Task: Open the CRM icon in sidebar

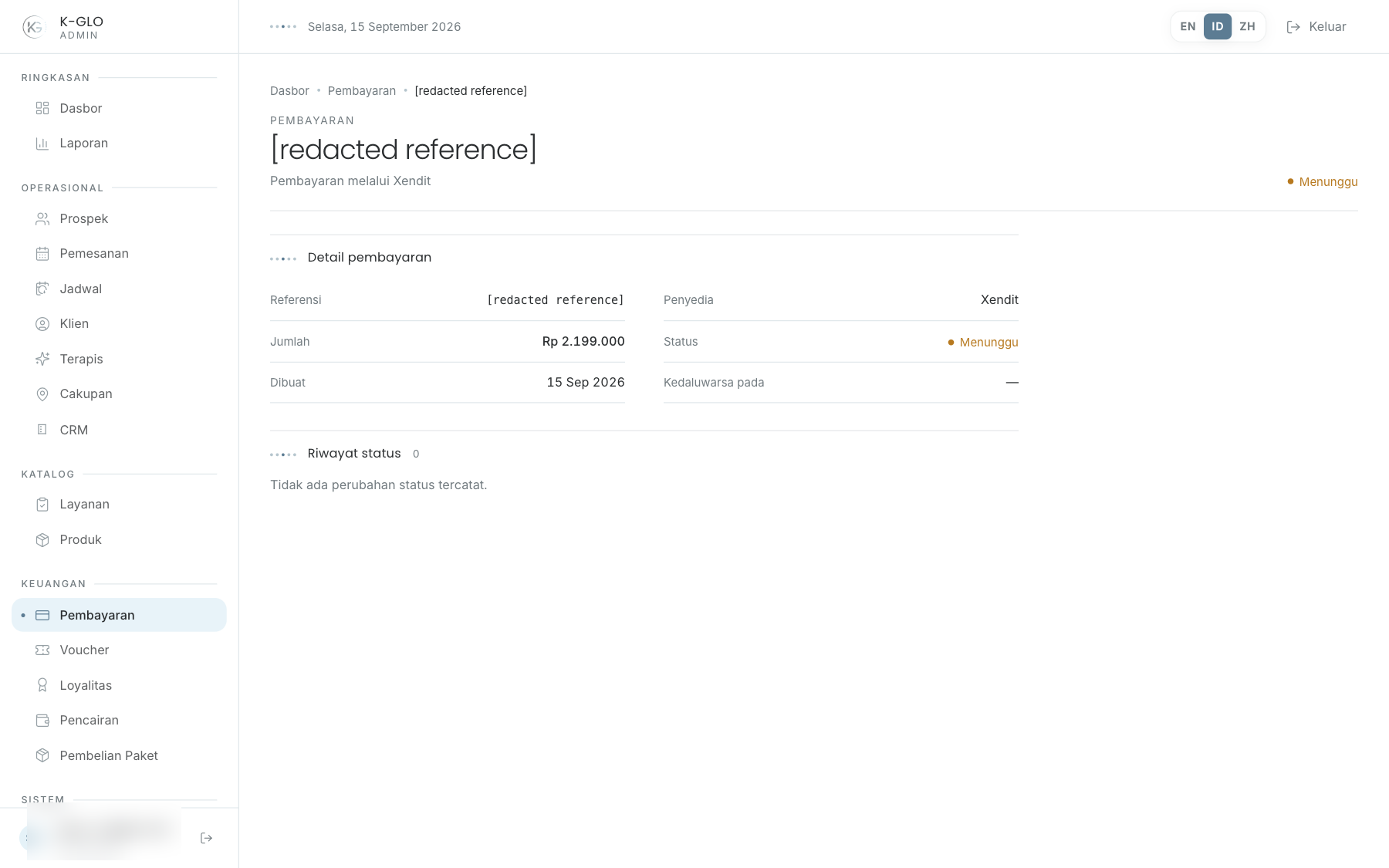Action: (42, 430)
